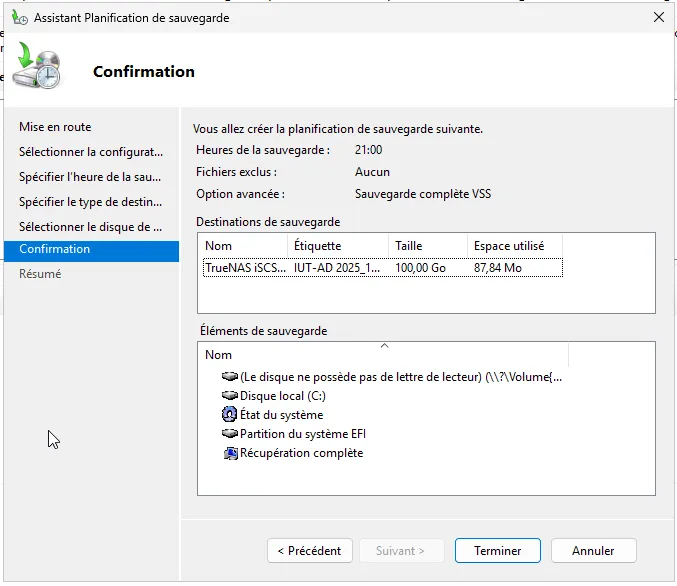Click the Partition du système EFI icon

tap(231, 434)
